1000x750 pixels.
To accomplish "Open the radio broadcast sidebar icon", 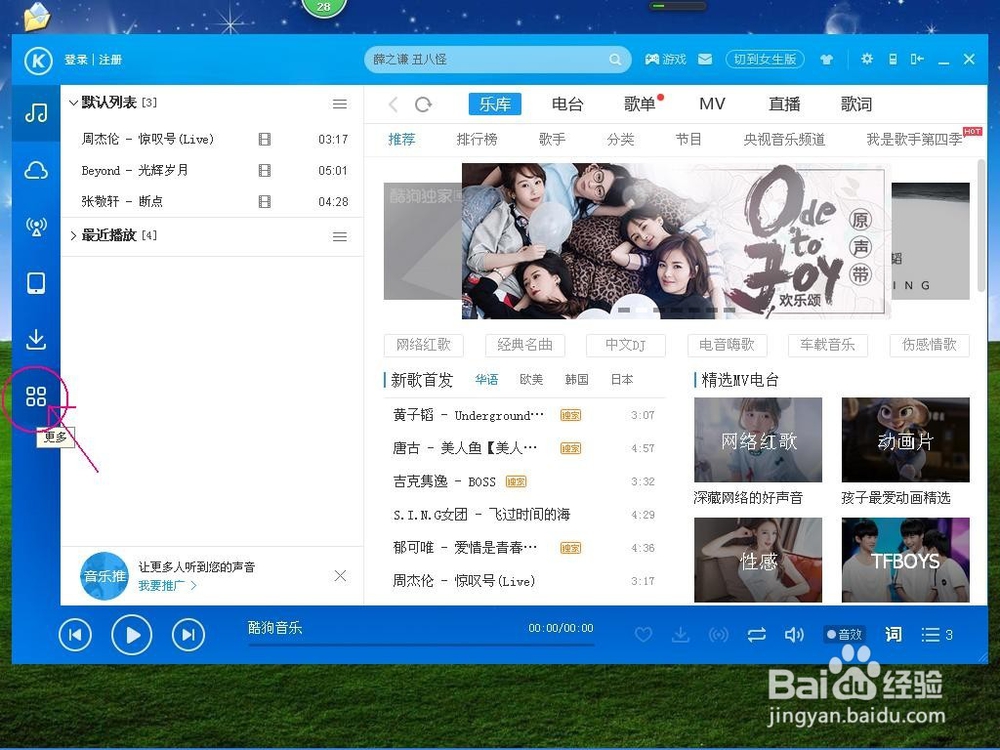I will (36, 226).
